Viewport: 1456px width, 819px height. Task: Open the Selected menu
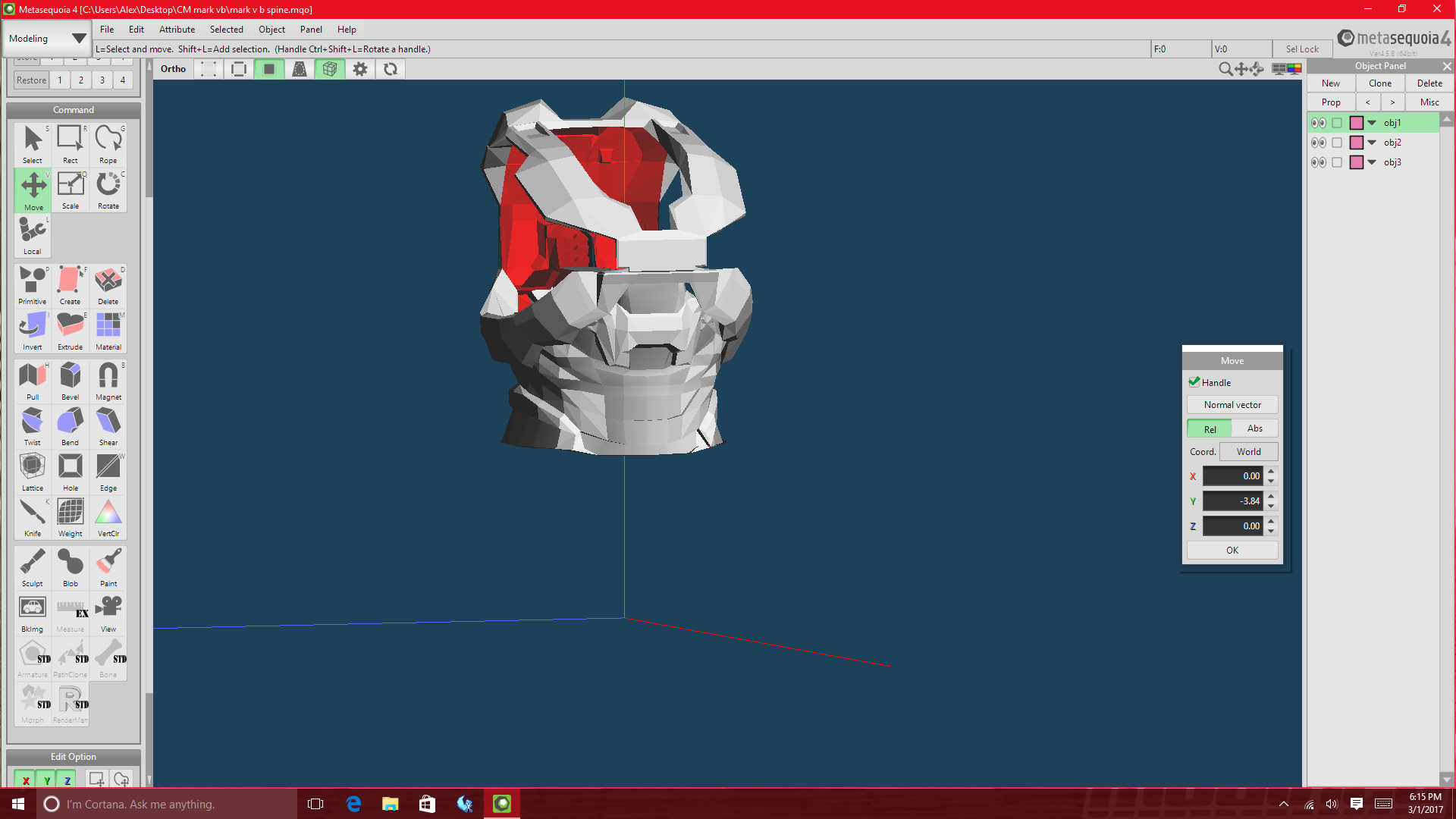pos(227,30)
